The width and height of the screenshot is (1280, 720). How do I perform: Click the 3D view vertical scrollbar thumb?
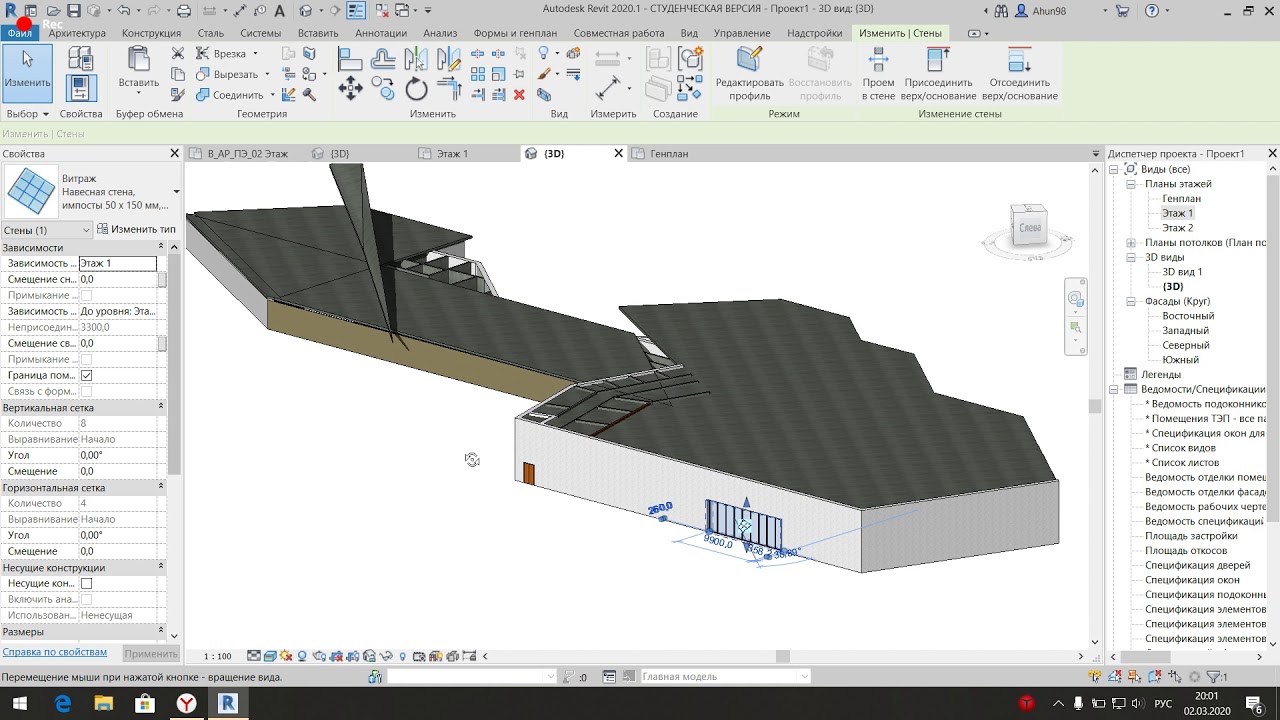1095,407
